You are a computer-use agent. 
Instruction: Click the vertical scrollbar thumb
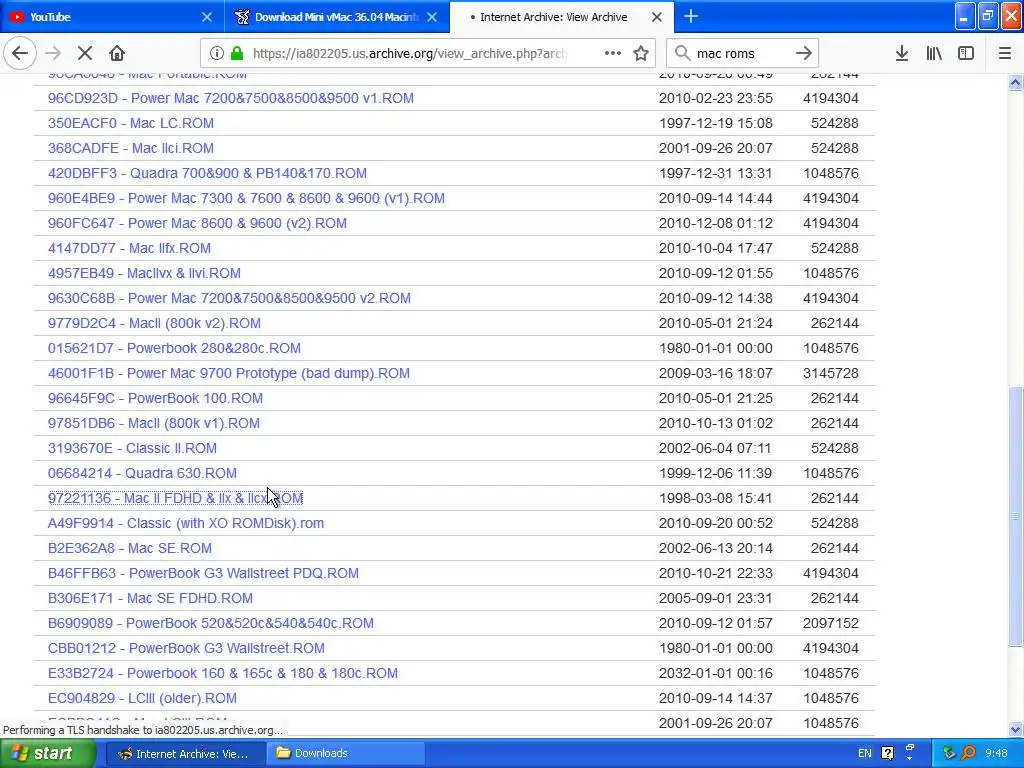[x=1016, y=516]
